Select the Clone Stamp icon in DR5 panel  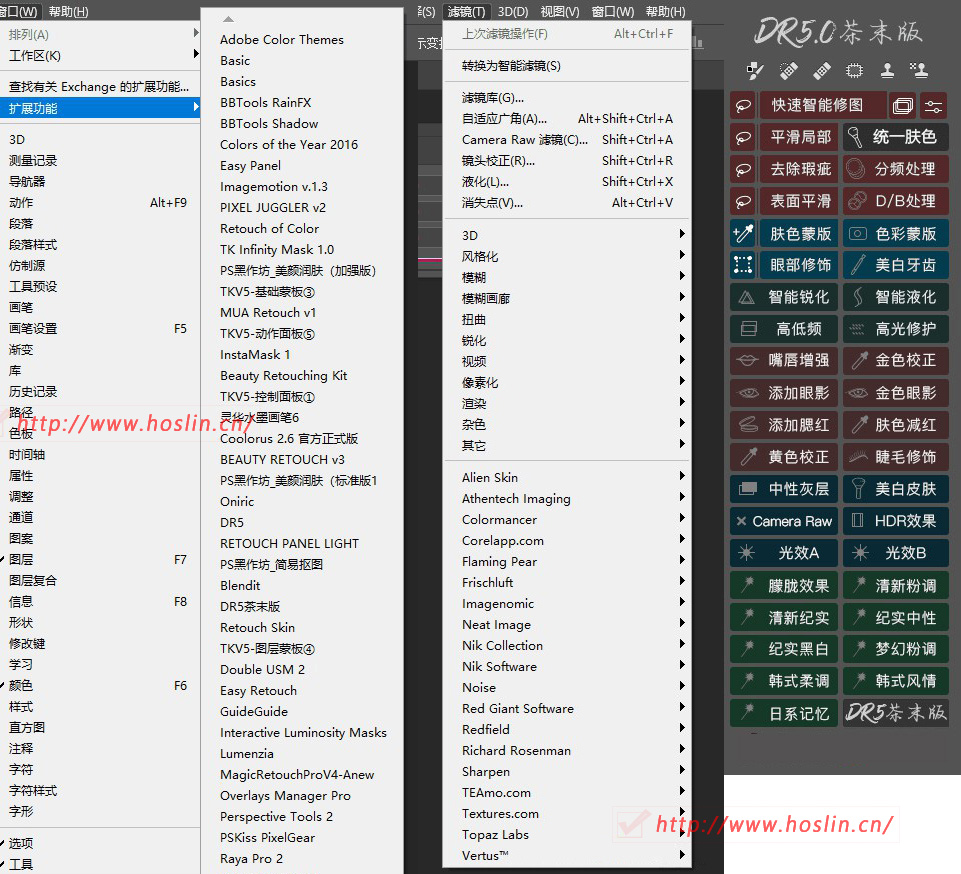[887, 71]
